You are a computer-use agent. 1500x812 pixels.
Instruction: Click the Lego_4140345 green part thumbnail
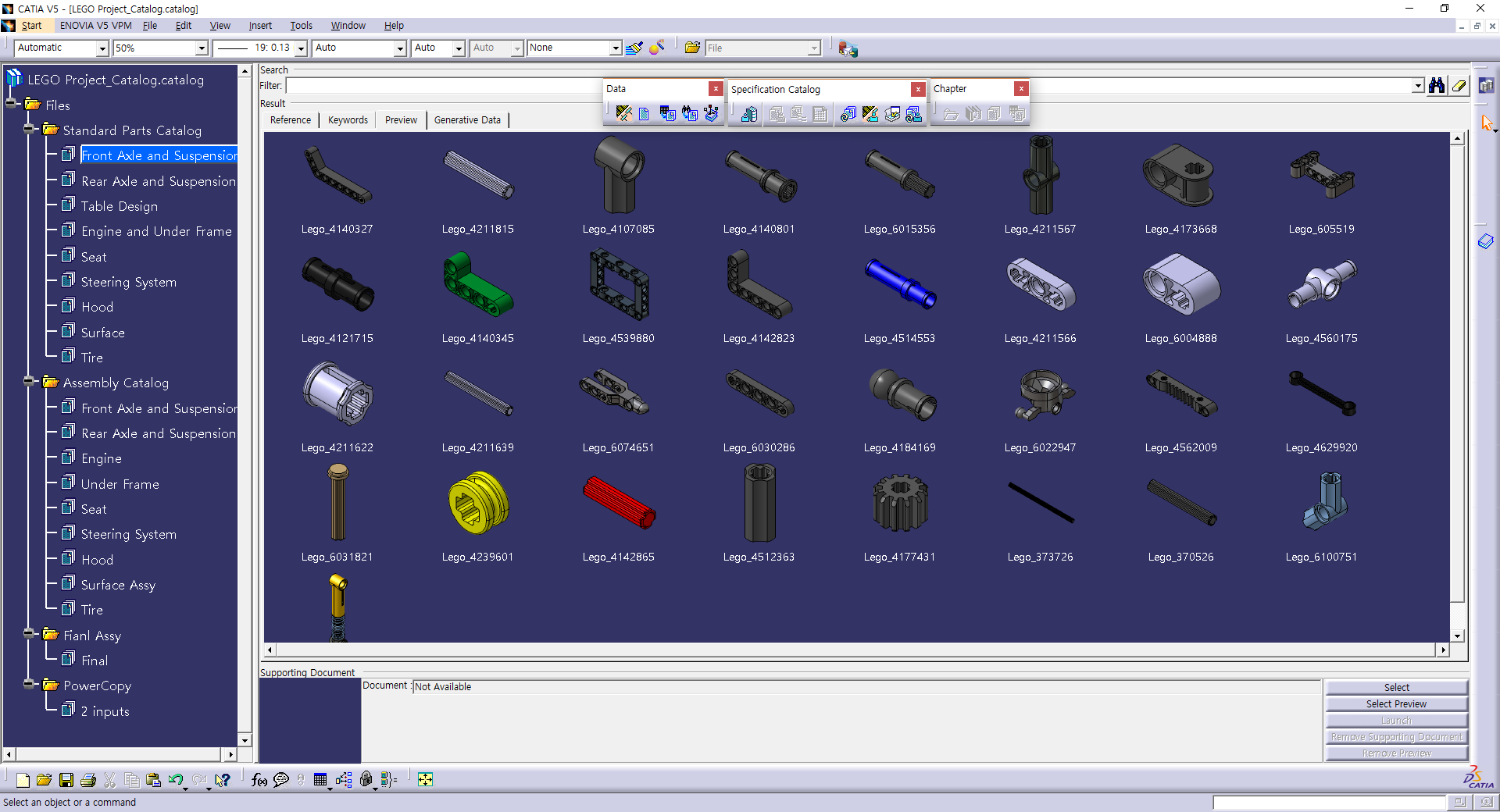click(478, 285)
